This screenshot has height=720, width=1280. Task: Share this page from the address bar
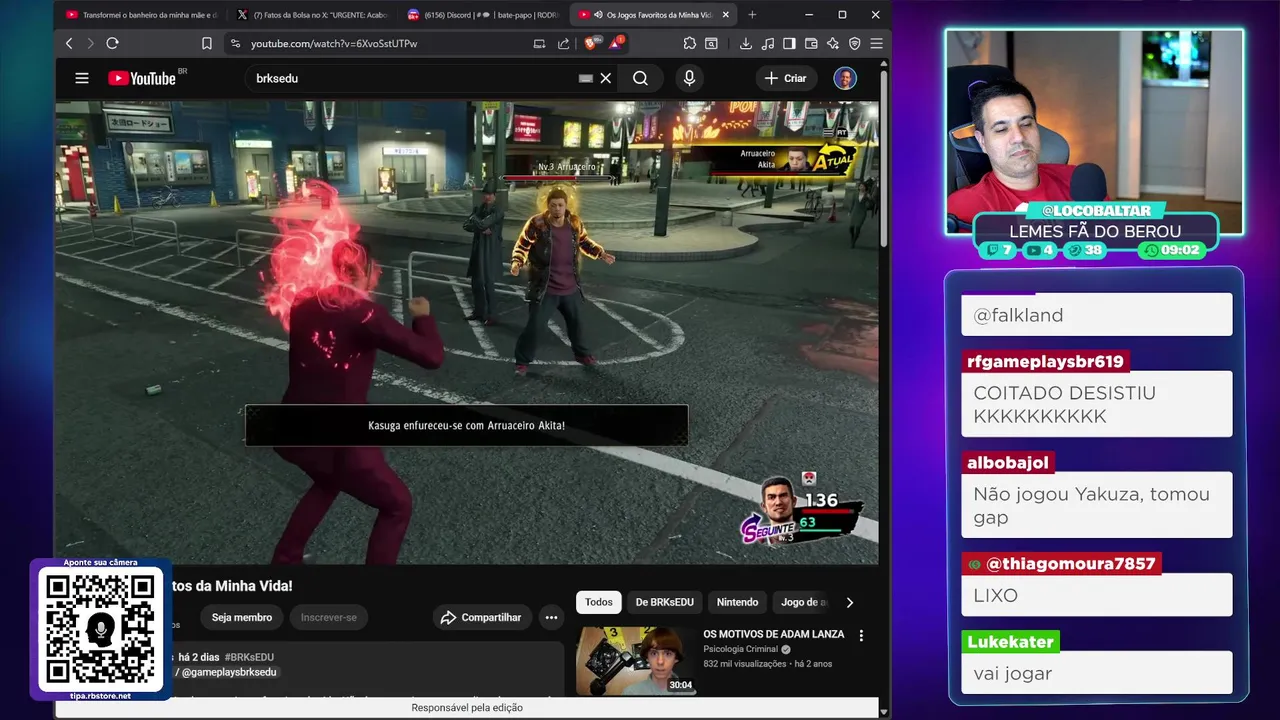(564, 43)
